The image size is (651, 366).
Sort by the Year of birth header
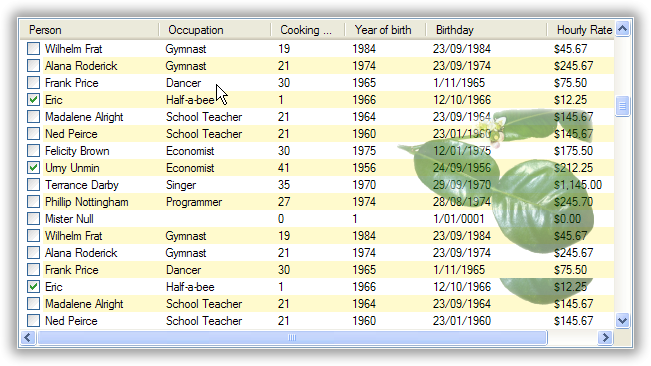[385, 30]
